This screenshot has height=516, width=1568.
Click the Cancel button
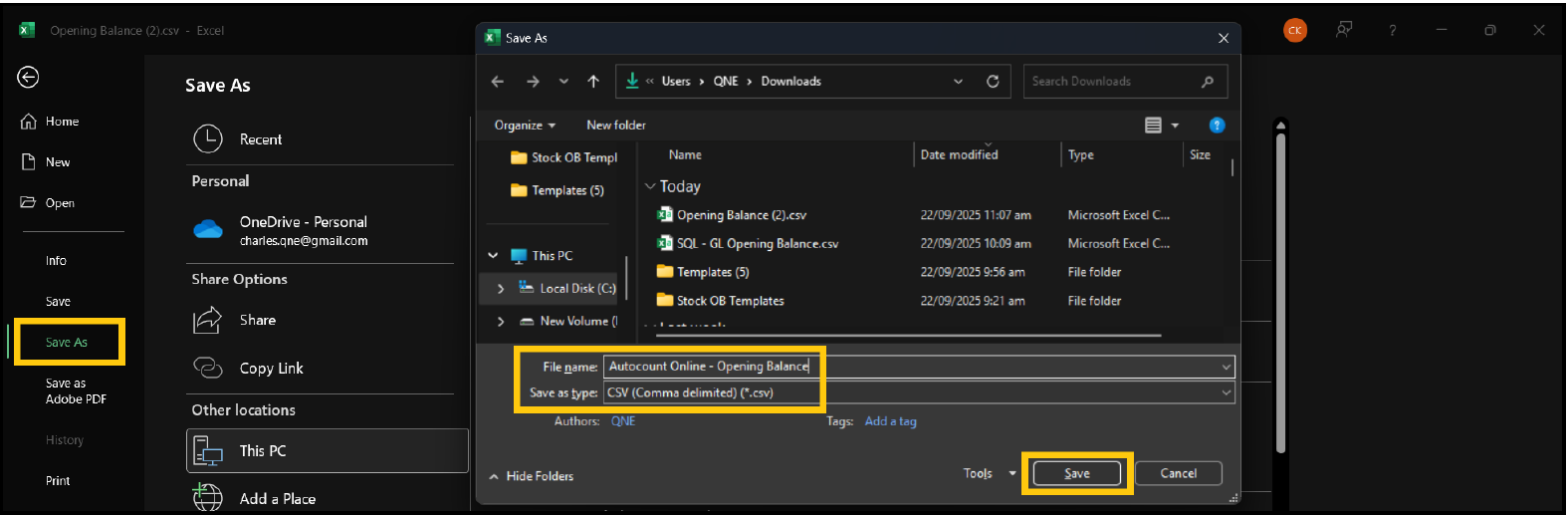(1179, 473)
